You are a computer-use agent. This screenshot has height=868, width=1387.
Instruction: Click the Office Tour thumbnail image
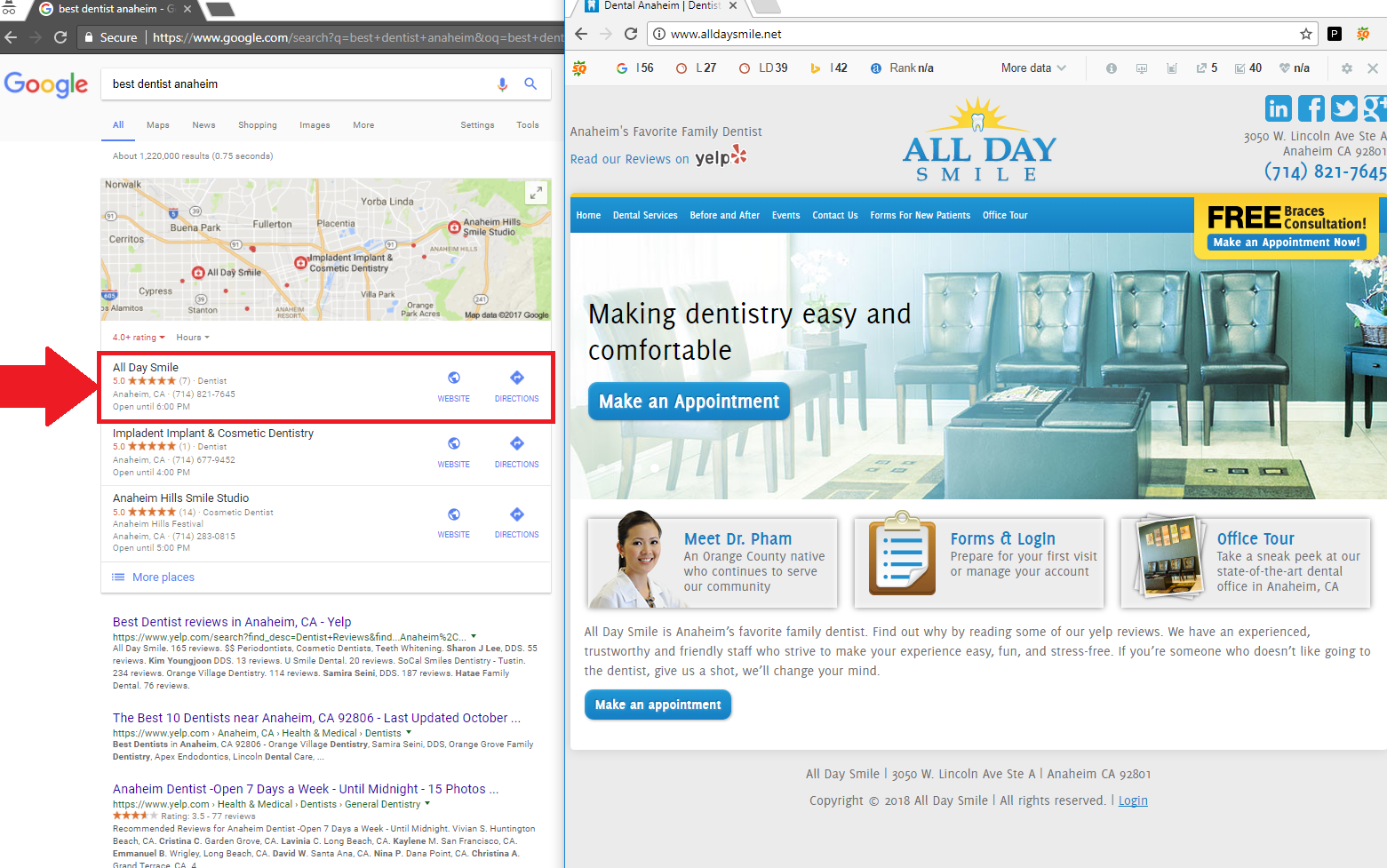click(x=1166, y=558)
